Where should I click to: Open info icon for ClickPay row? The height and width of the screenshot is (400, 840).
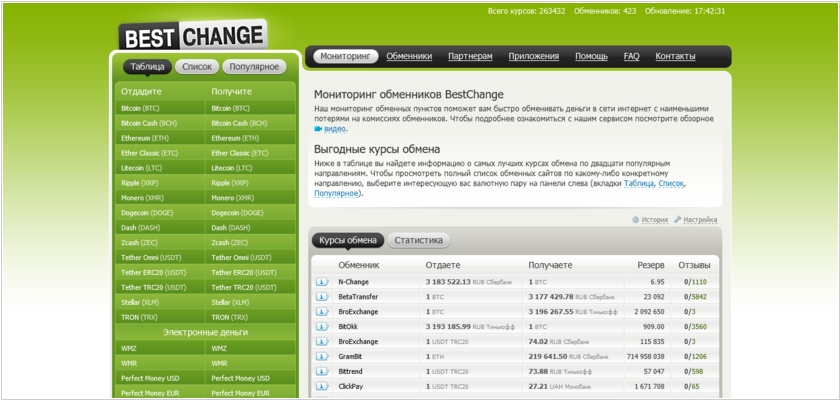321,387
